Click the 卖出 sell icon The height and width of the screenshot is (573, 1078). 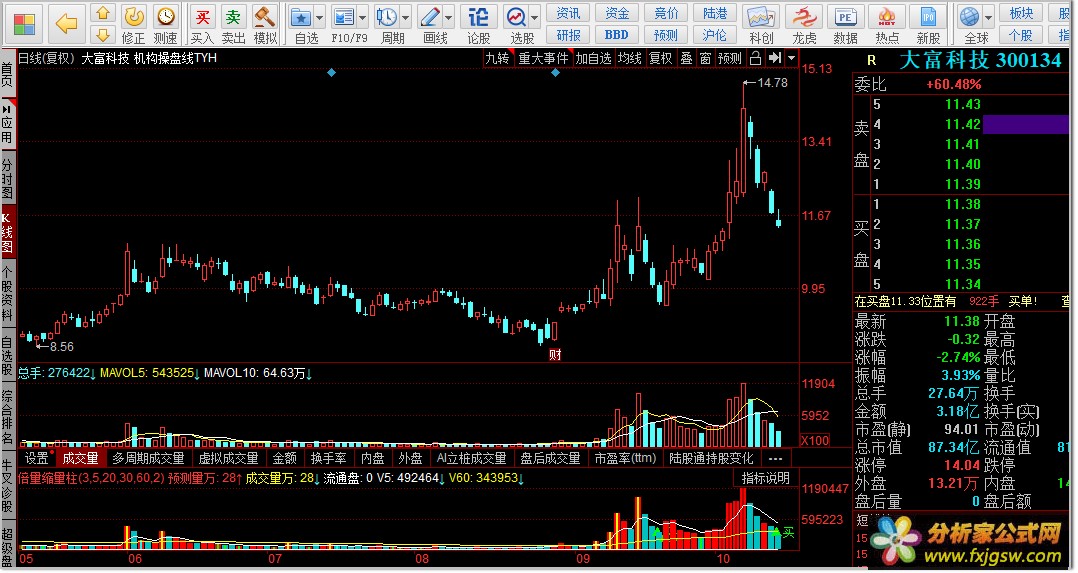pyautogui.click(x=234, y=17)
